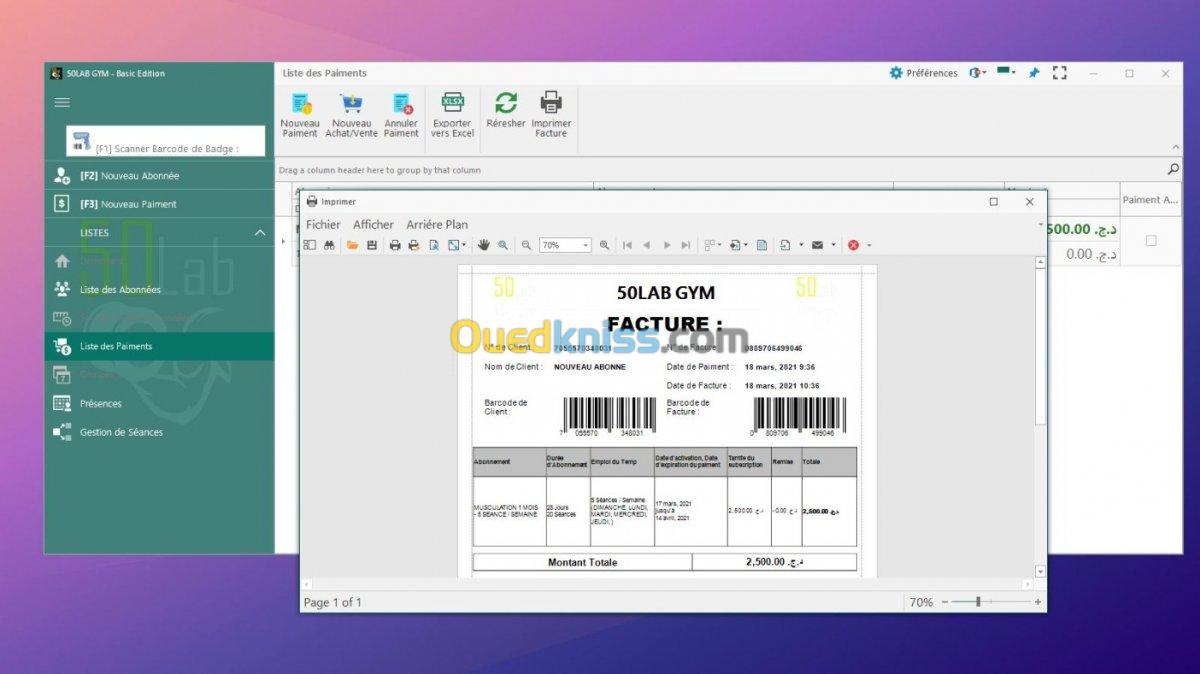1200x674 pixels.
Task: Click the Réfresher refresh icon
Action: (x=506, y=102)
